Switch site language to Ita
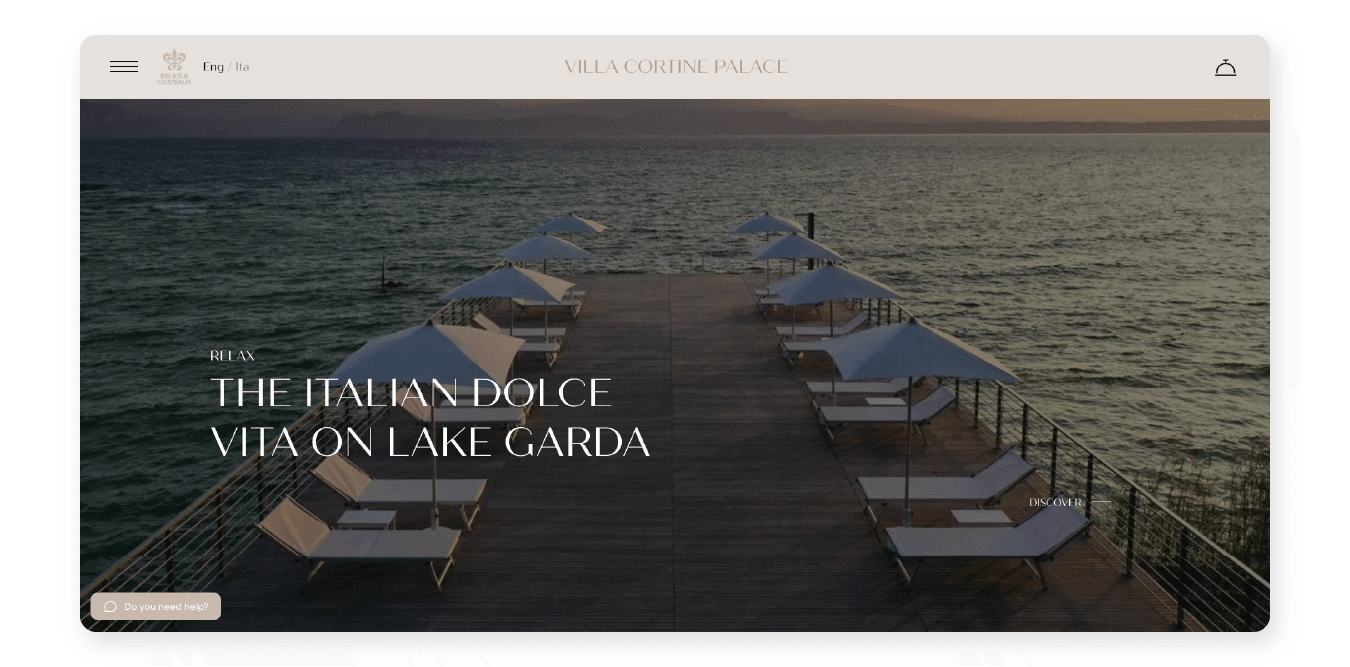The image size is (1350, 667). point(242,67)
